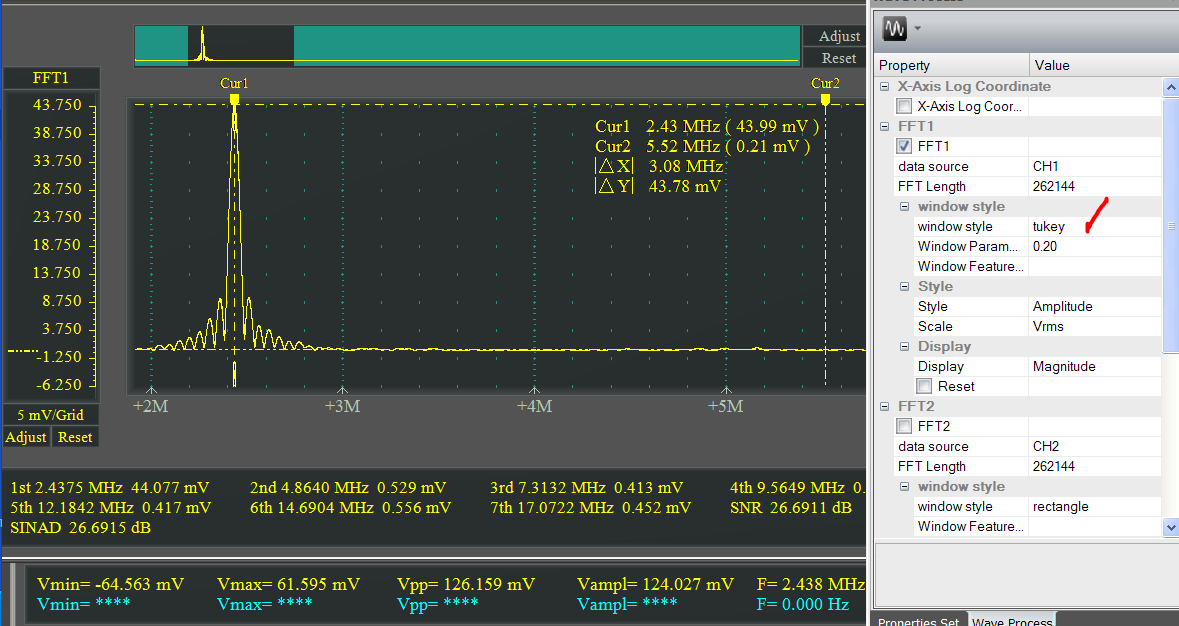Image resolution: width=1179 pixels, height=626 pixels.
Task: Click Adjust below the 5 mV/Grid label
Action: [26, 437]
